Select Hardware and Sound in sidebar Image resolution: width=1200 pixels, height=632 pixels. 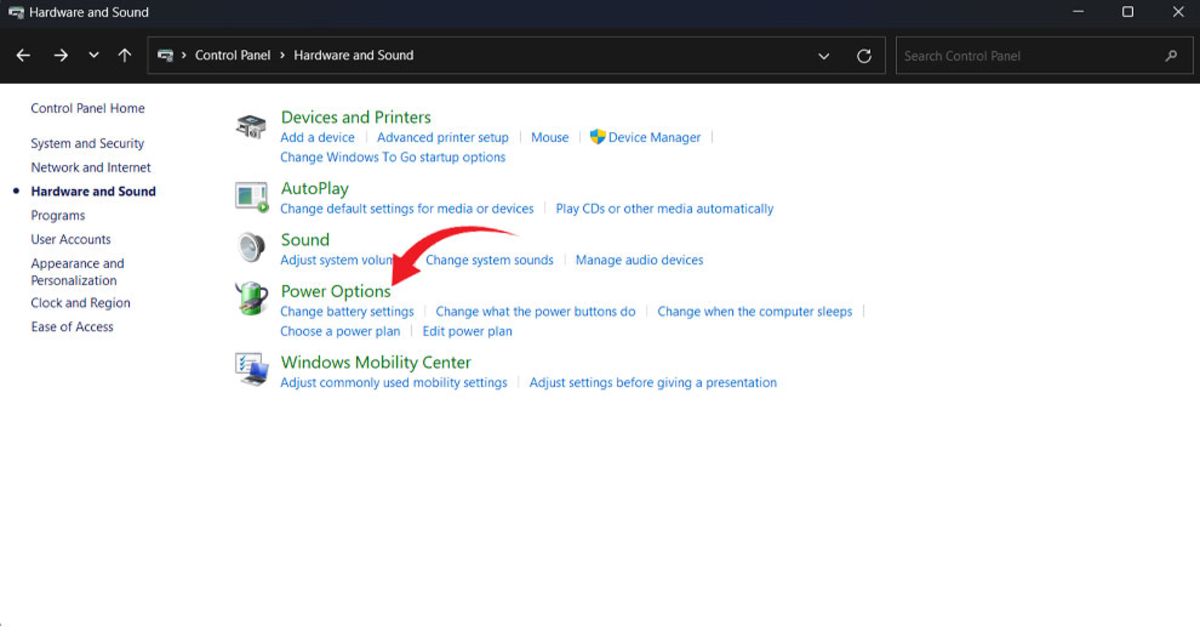coord(93,192)
